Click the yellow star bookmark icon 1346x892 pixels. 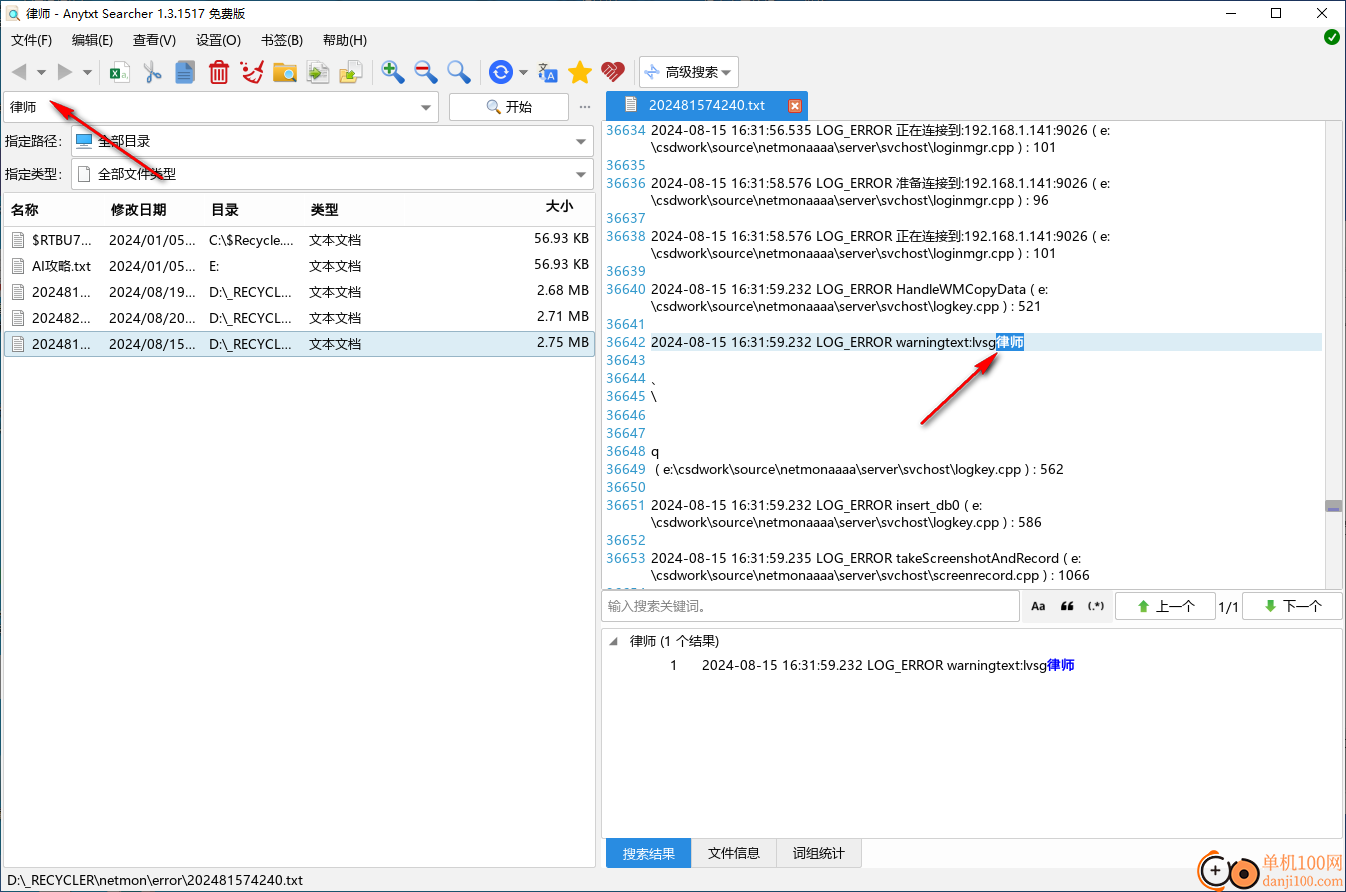(580, 72)
